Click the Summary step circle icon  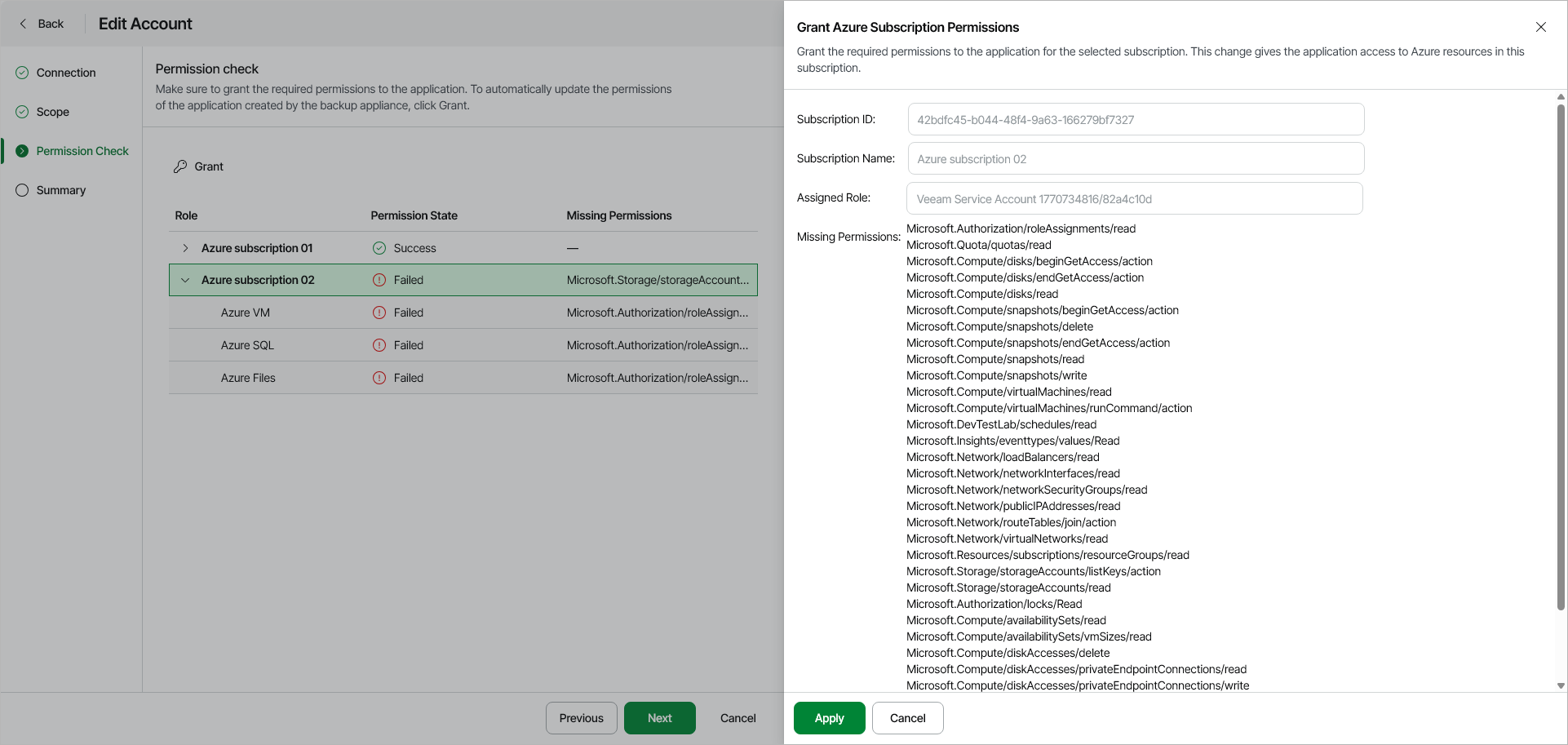22,190
